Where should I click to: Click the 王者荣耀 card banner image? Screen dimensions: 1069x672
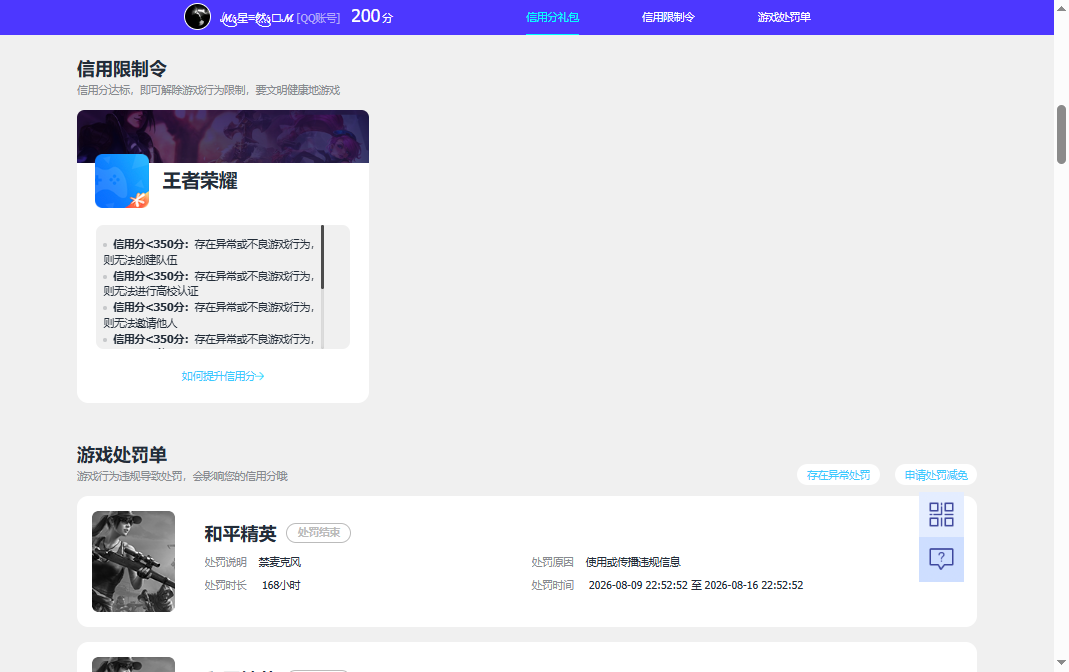click(223, 136)
